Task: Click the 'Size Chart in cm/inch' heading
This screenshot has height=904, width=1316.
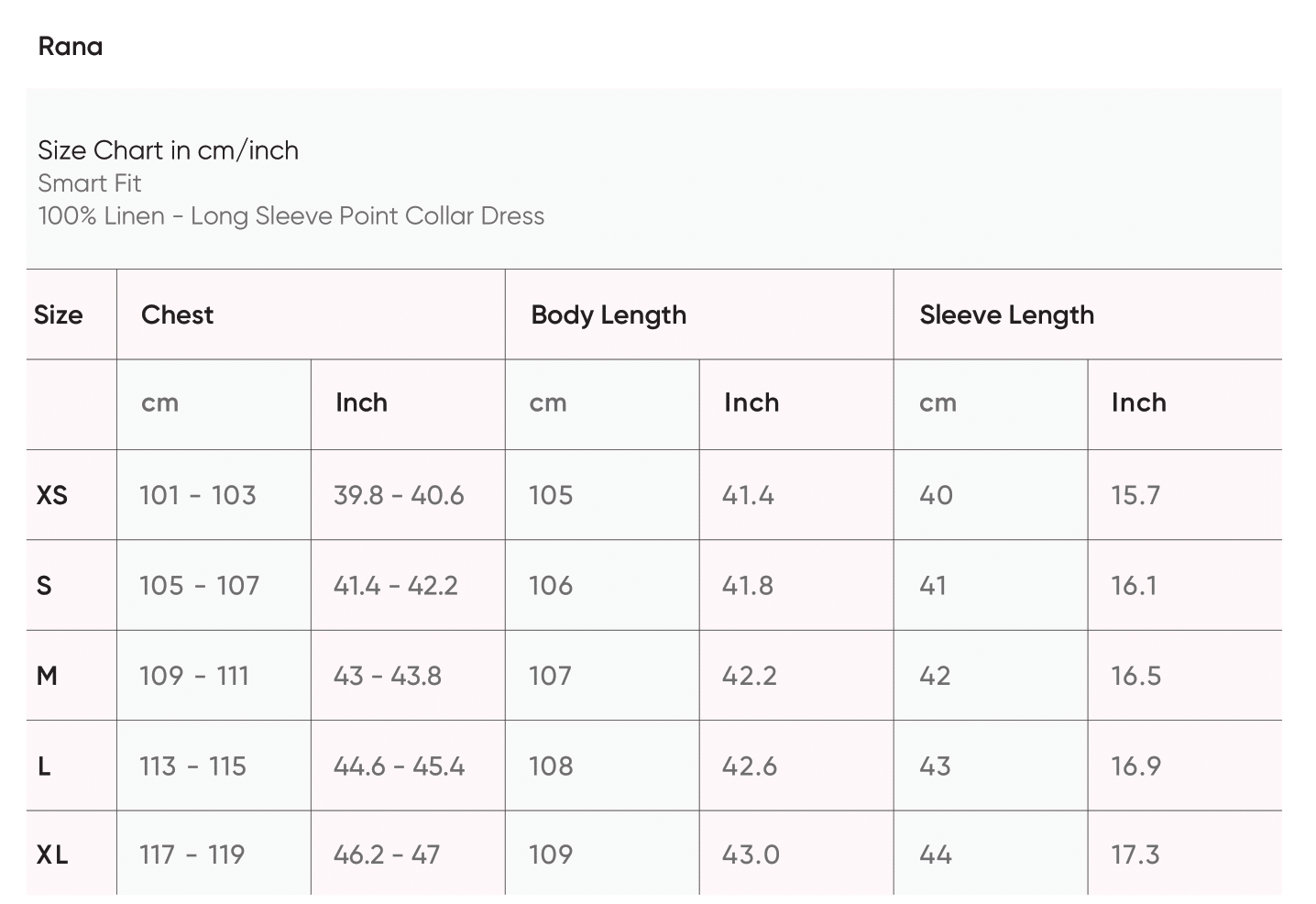Action: [169, 150]
